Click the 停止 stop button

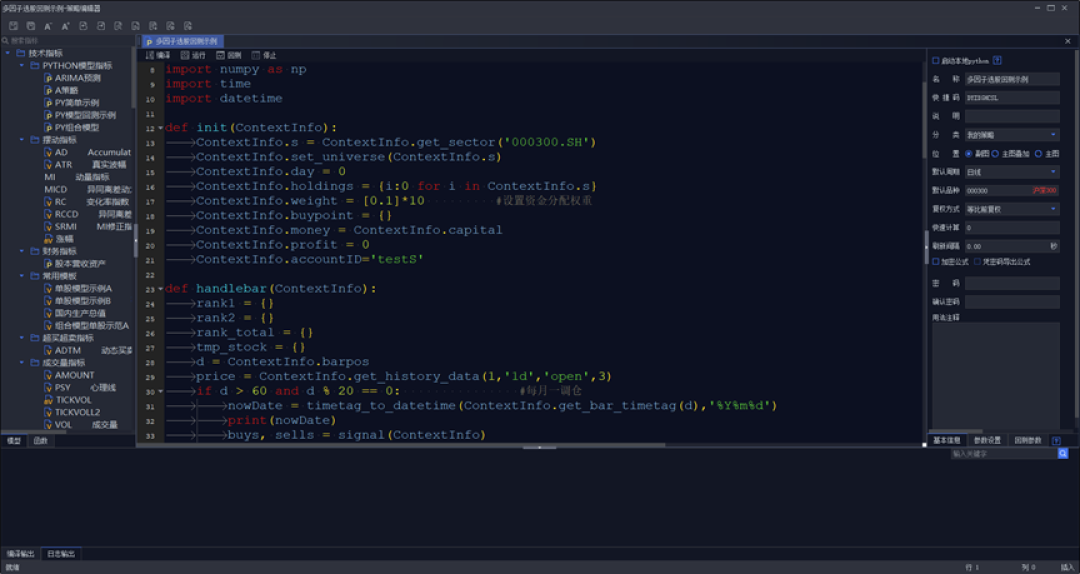pos(264,55)
